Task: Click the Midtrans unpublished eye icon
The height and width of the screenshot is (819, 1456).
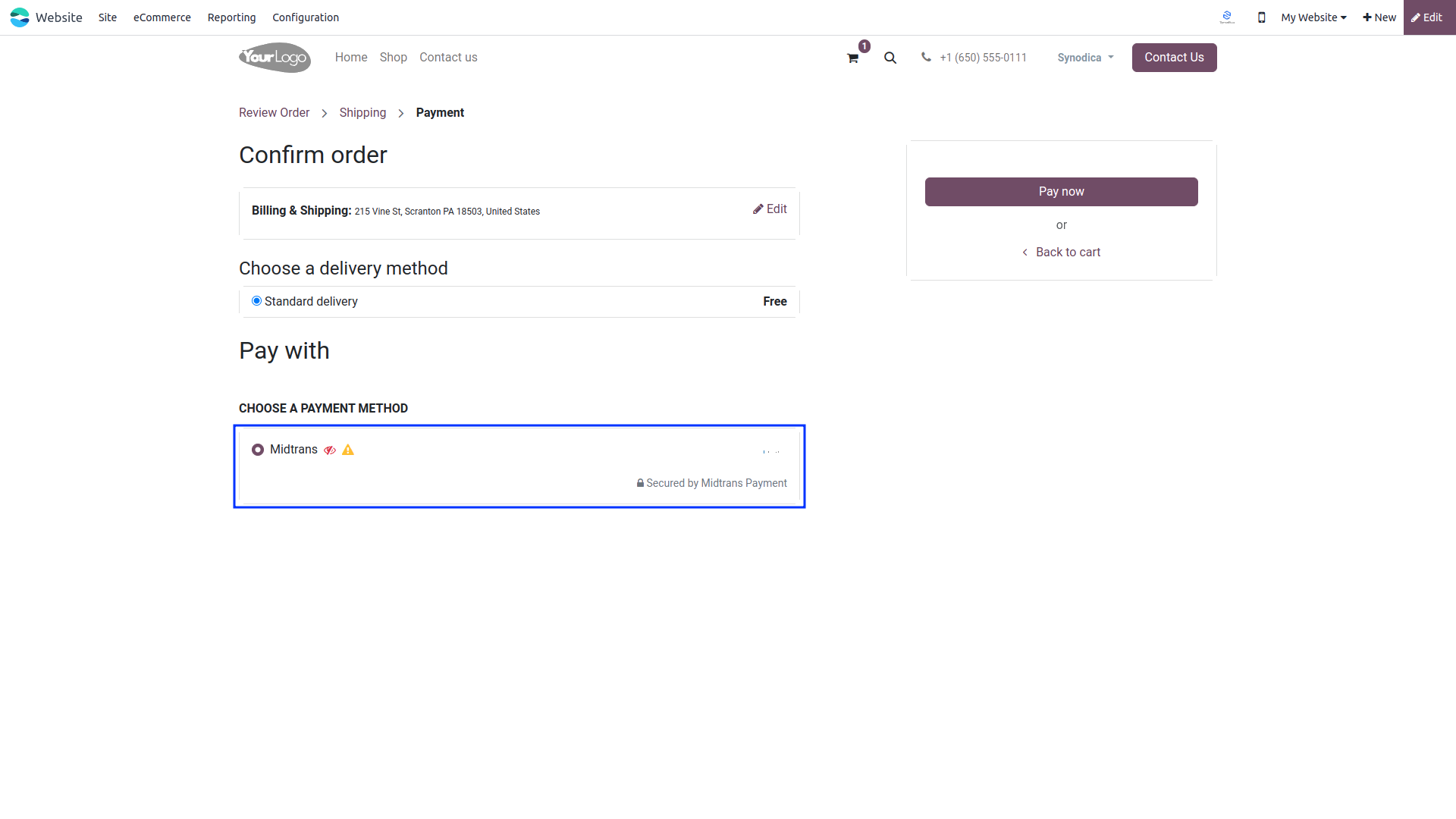Action: 330,450
